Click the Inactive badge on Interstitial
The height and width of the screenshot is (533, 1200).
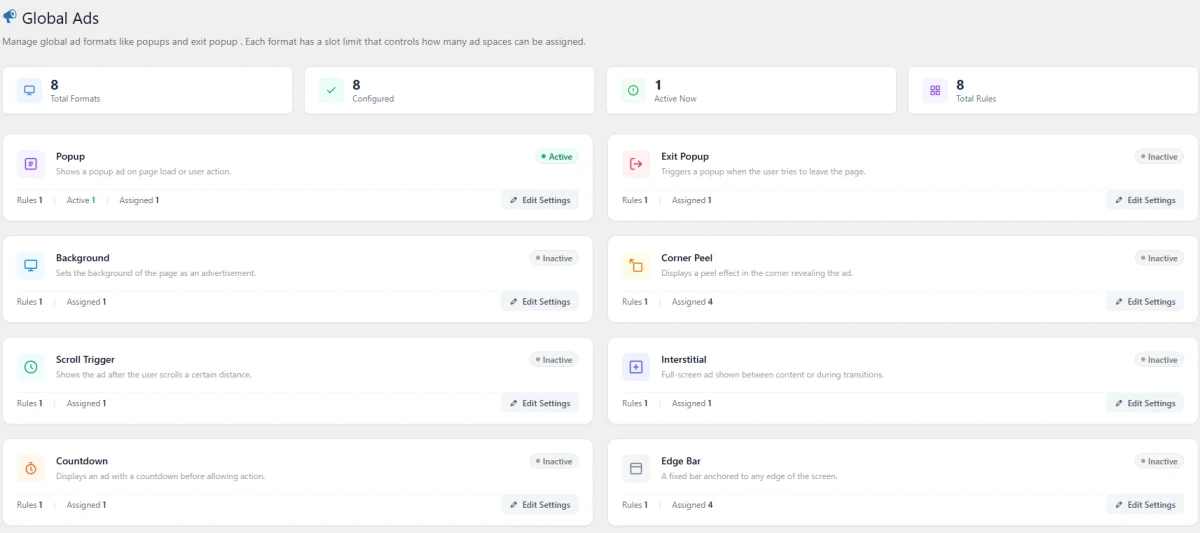(1159, 360)
